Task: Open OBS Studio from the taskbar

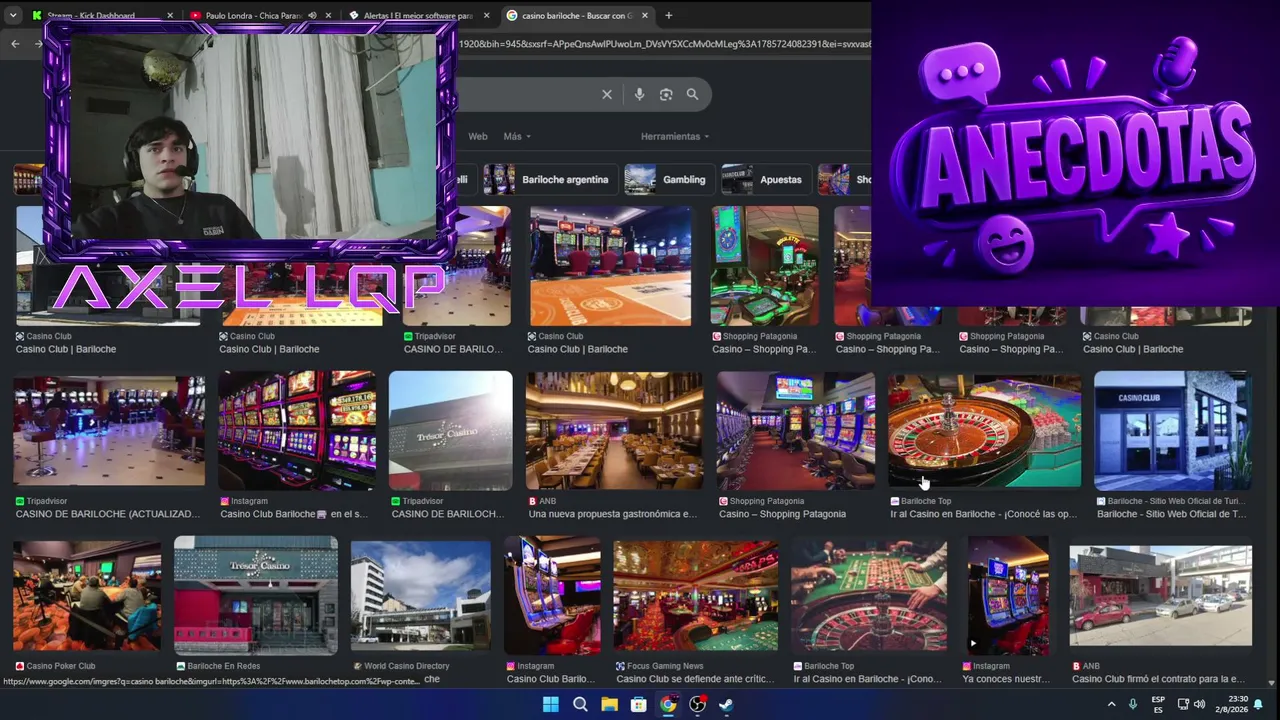Action: pyautogui.click(x=697, y=704)
